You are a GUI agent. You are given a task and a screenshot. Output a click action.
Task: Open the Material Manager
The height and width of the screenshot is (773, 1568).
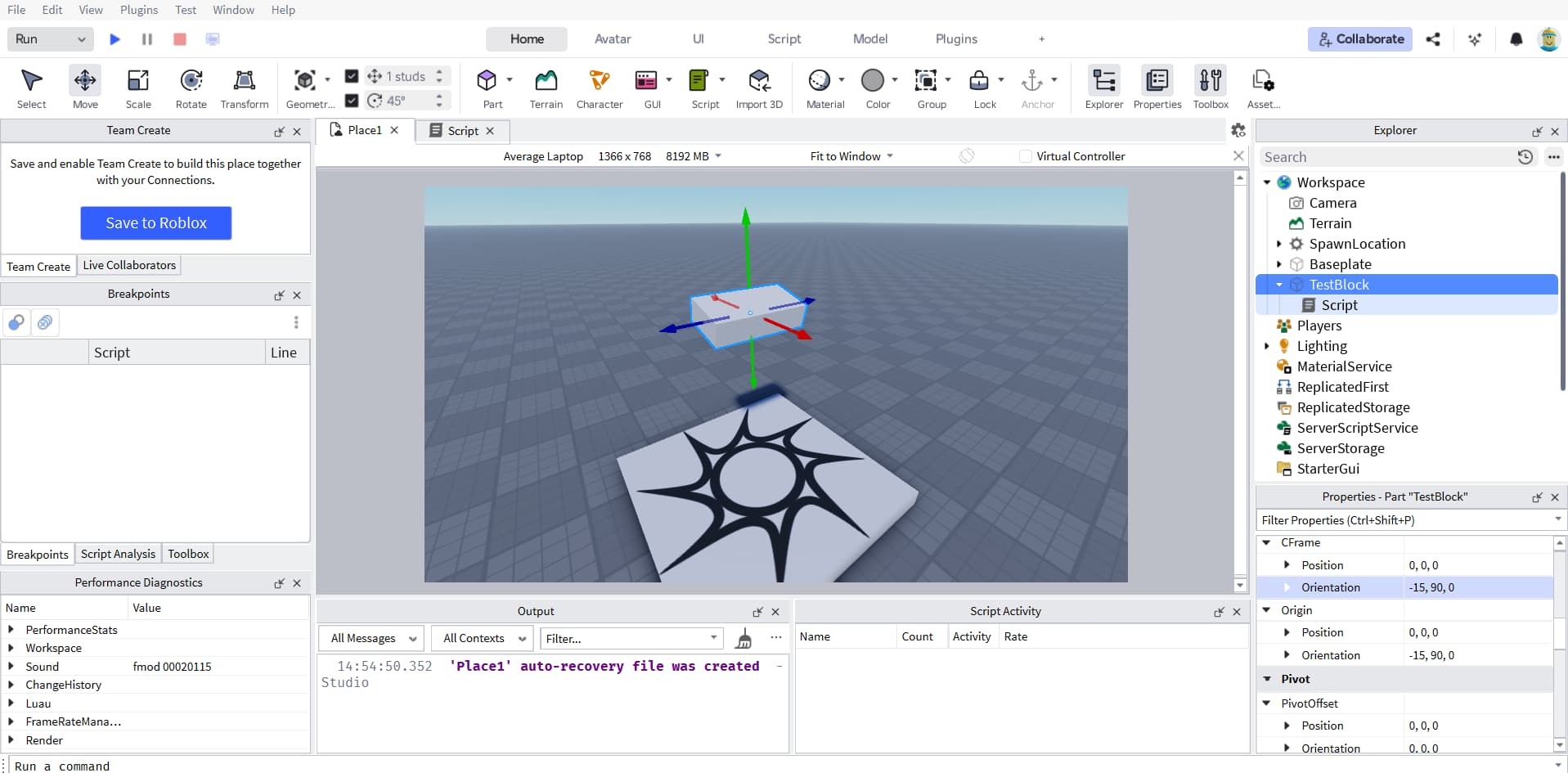824,87
